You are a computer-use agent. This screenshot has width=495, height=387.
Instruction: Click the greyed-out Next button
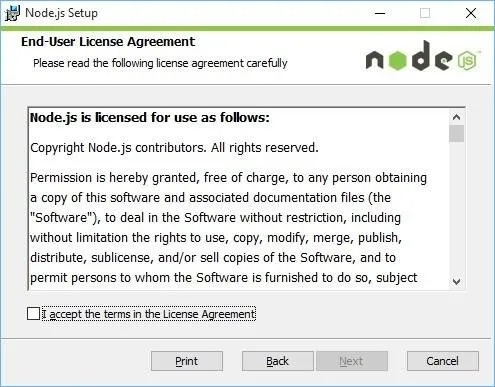(351, 361)
